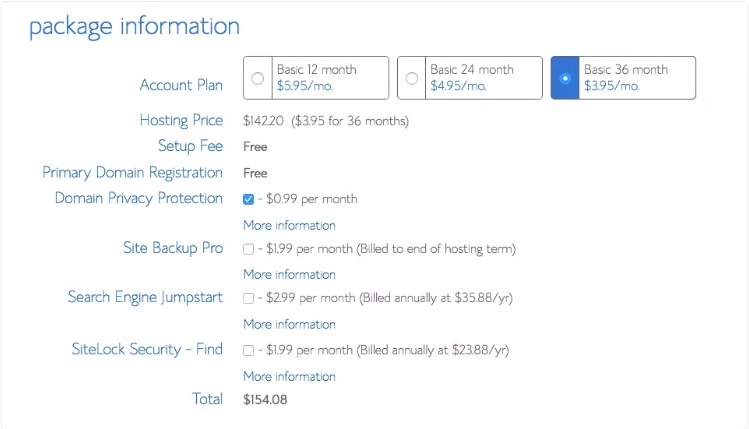Click the Search Engine Jumpstart label
Viewport: 749px width, 429px height.
pyautogui.click(x=145, y=297)
